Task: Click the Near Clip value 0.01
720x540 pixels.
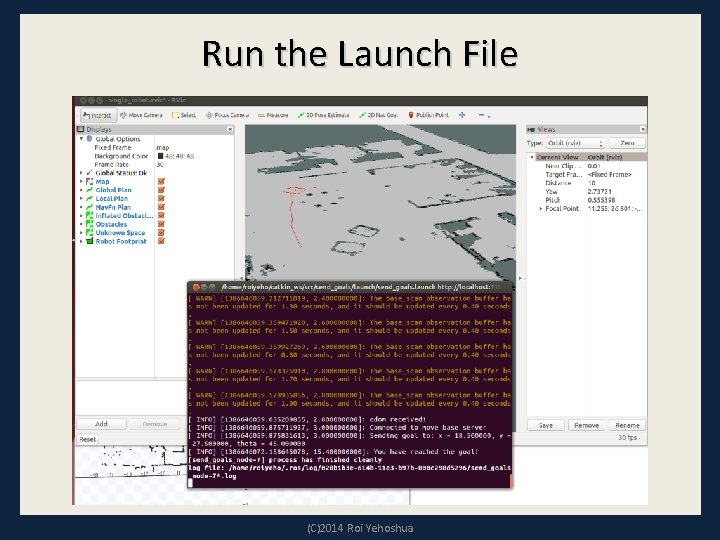Action: click(594, 166)
